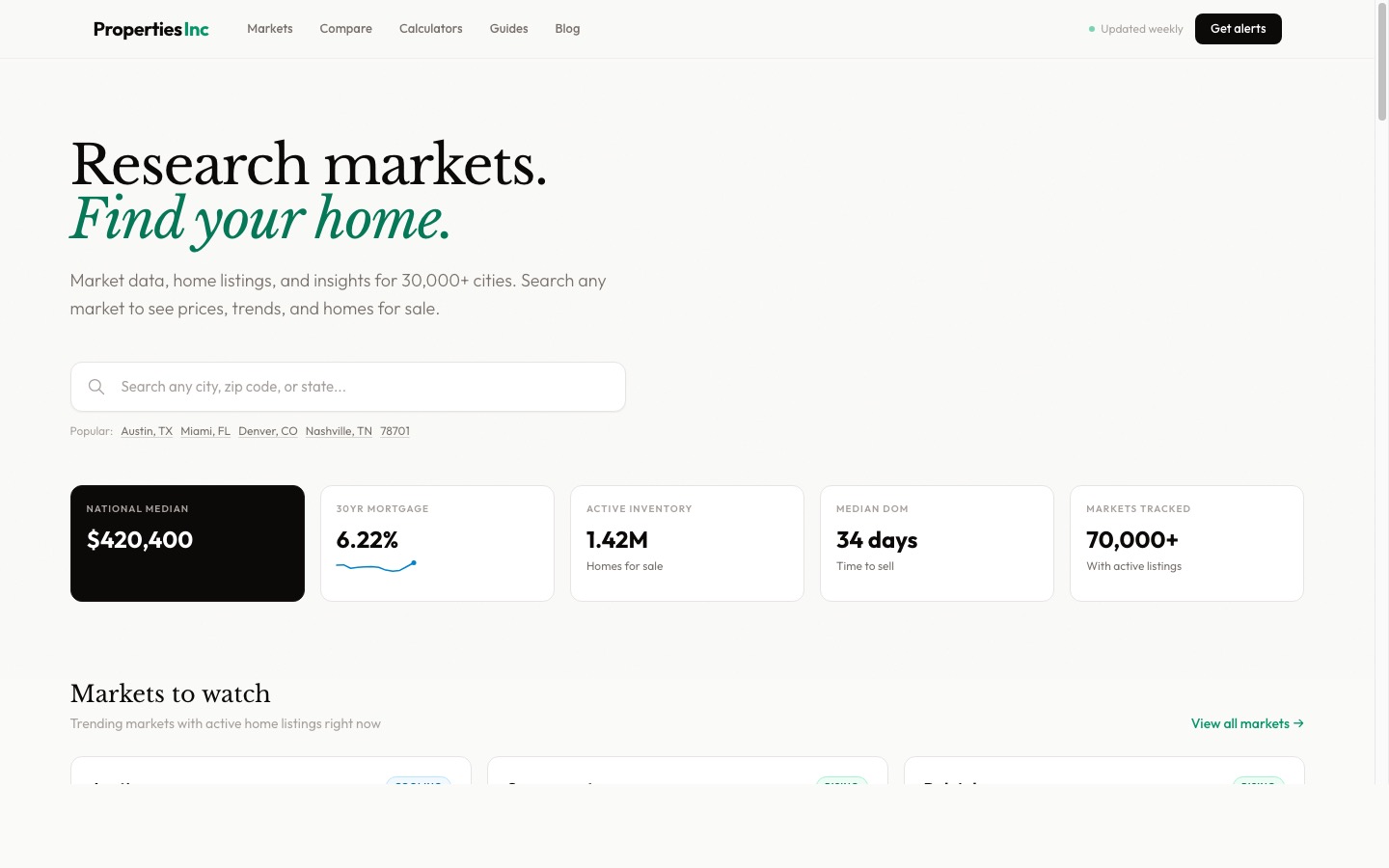Follow the View all markets link
The height and width of the screenshot is (868, 1389).
point(1247,723)
